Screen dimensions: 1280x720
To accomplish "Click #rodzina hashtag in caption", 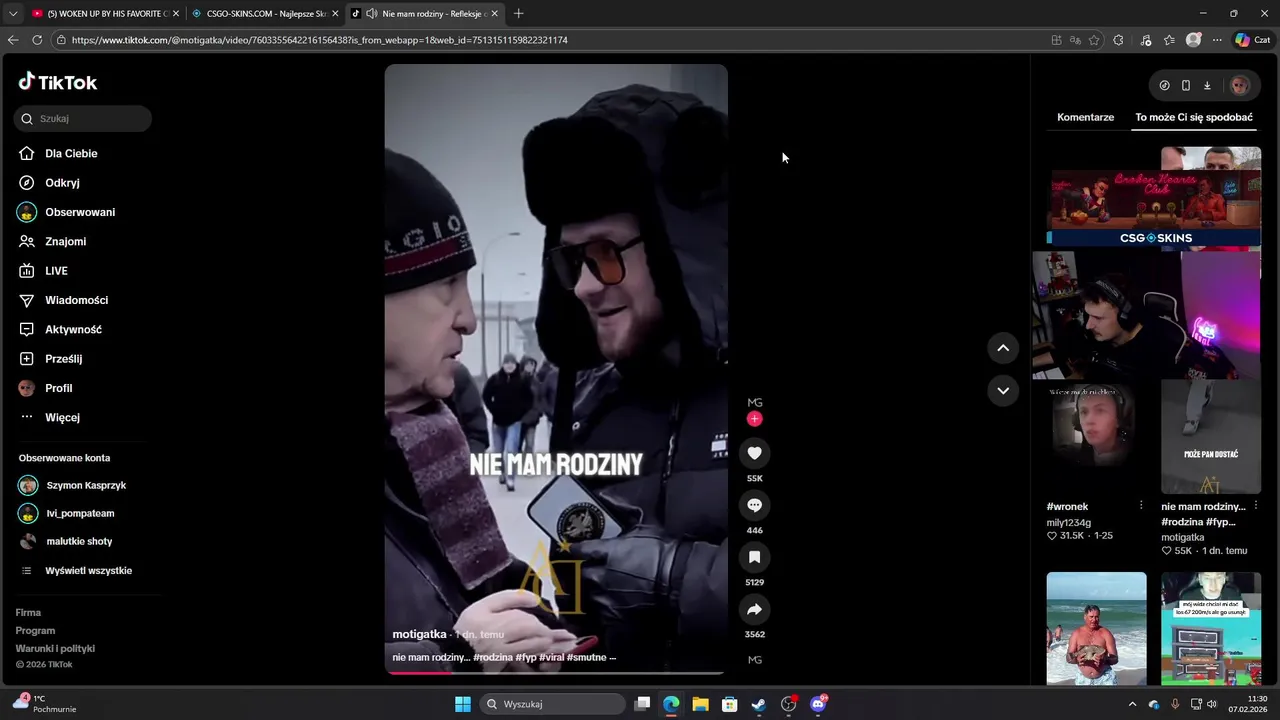I will (493, 657).
